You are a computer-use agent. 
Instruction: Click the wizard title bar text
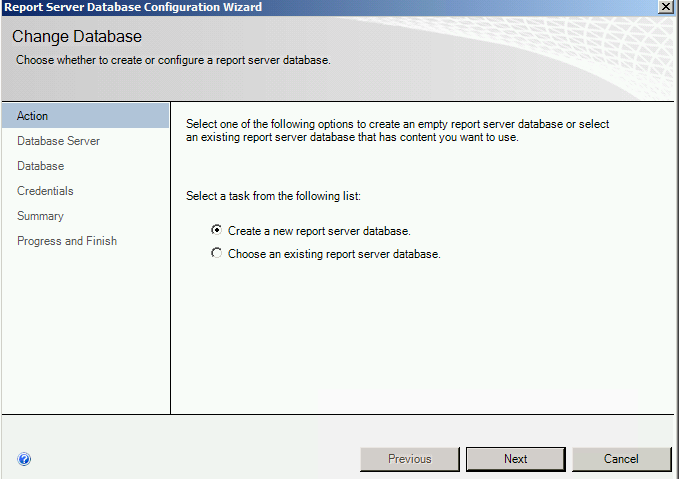pos(133,7)
